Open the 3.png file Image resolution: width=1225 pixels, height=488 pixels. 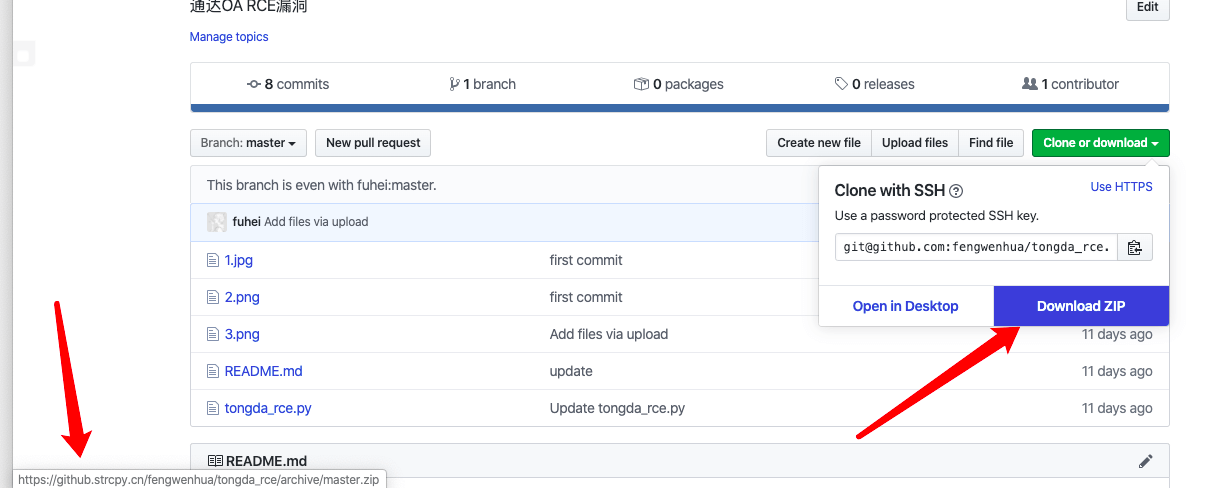click(242, 334)
